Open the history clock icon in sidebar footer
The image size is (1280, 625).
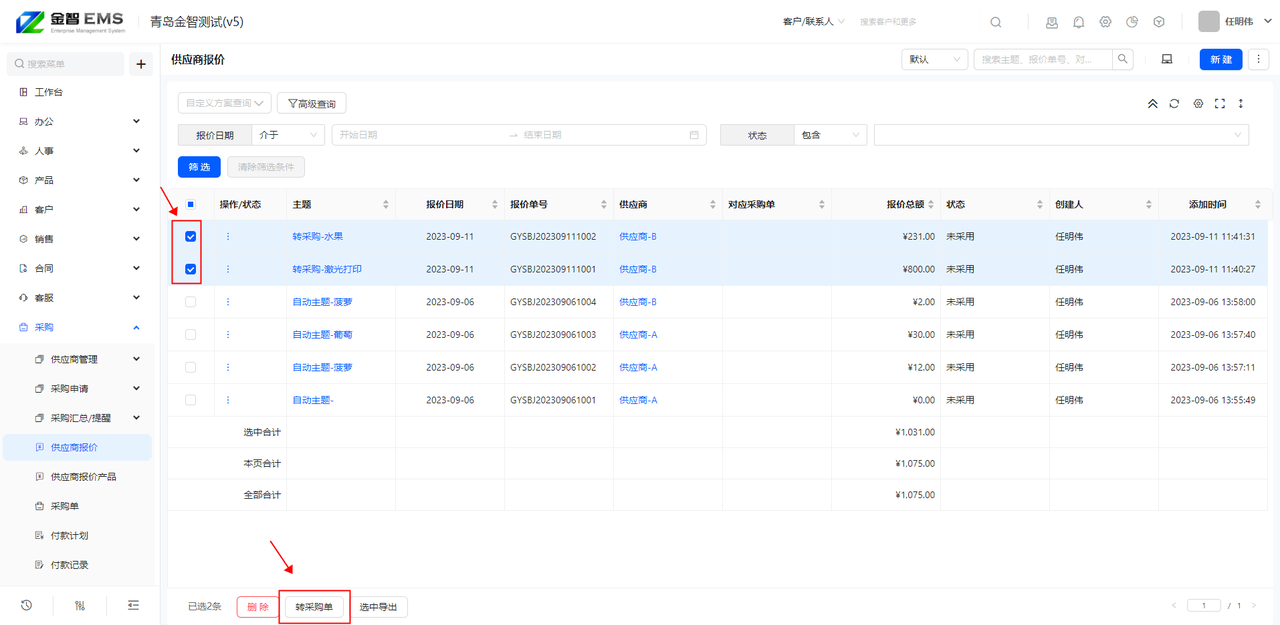coord(26,605)
